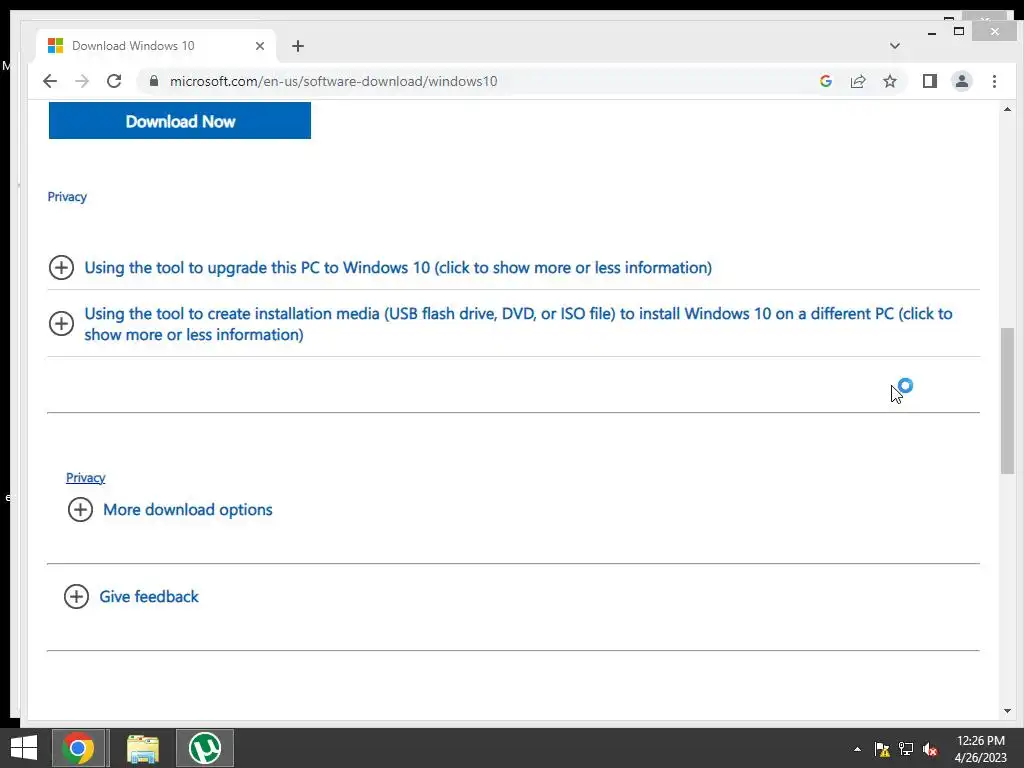
Task: Open the Chrome profile menu
Action: click(961, 81)
